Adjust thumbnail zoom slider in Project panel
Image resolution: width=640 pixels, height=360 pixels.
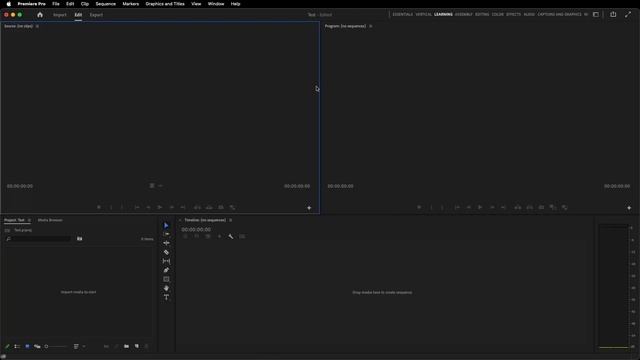pyautogui.click(x=55, y=347)
